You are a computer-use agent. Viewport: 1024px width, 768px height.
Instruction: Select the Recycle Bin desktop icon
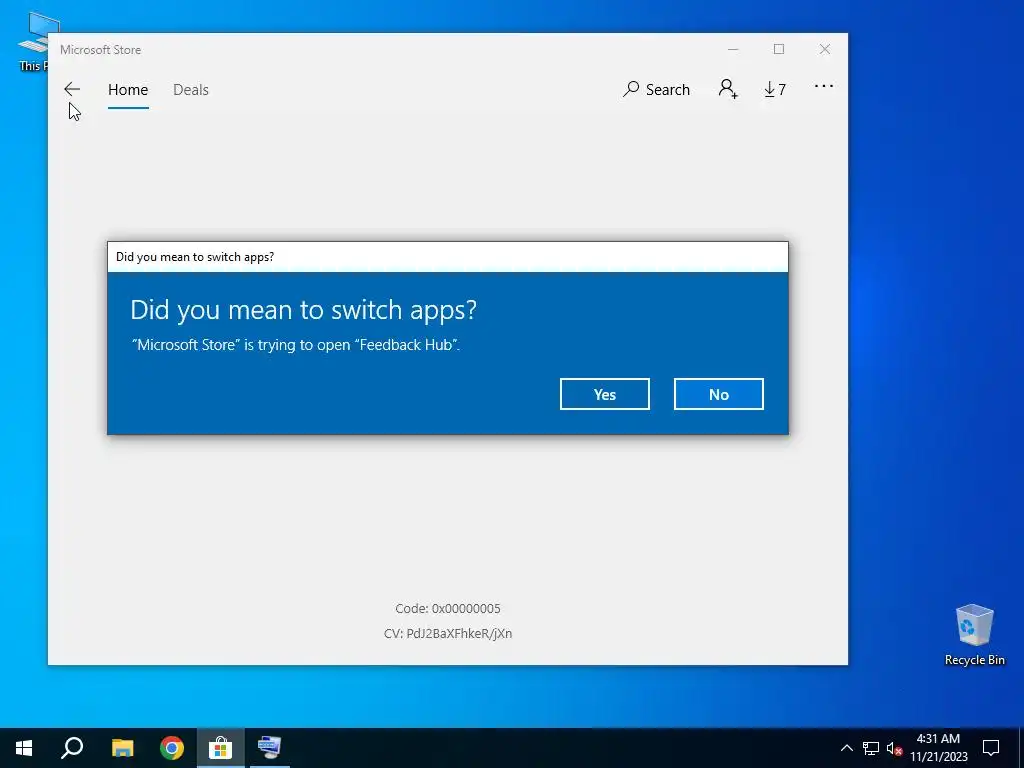974,635
